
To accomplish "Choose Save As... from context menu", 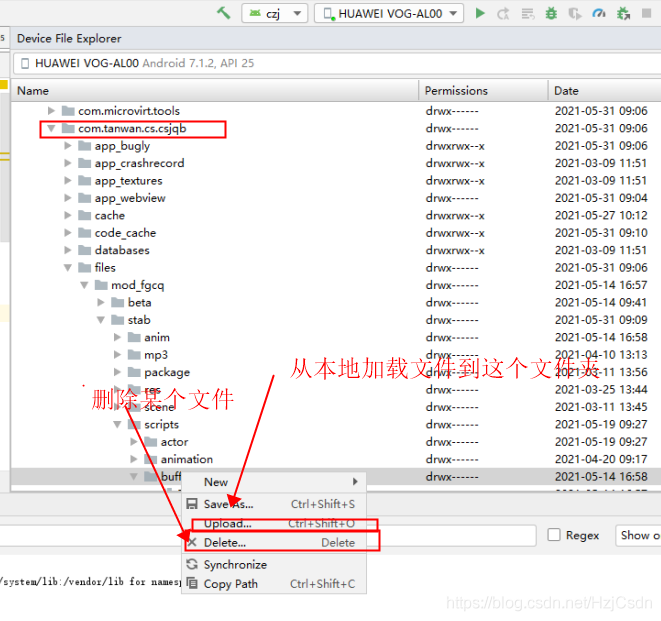I will (274, 504).
